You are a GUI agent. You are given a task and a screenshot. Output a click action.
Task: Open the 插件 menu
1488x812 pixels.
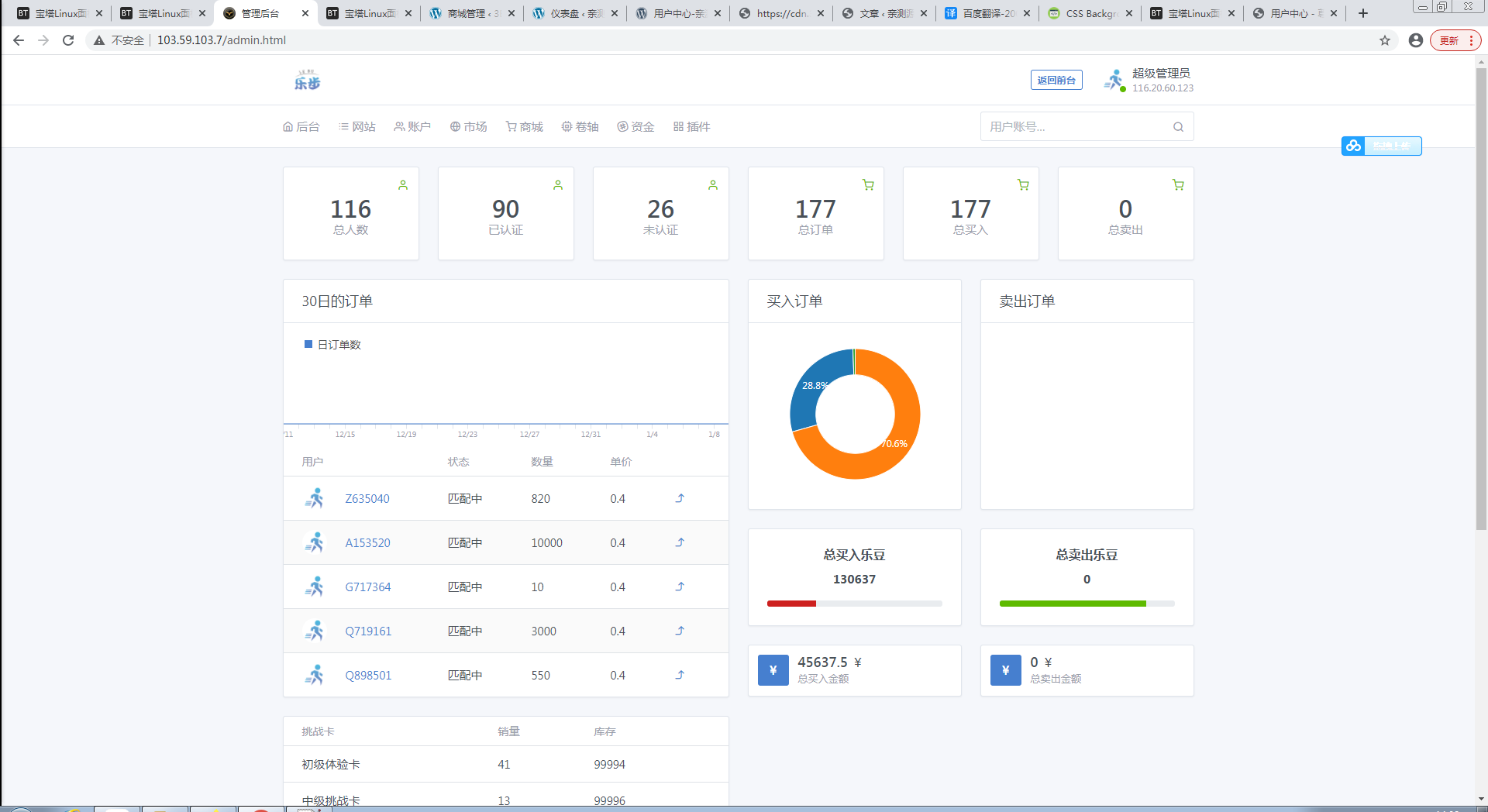tap(692, 126)
